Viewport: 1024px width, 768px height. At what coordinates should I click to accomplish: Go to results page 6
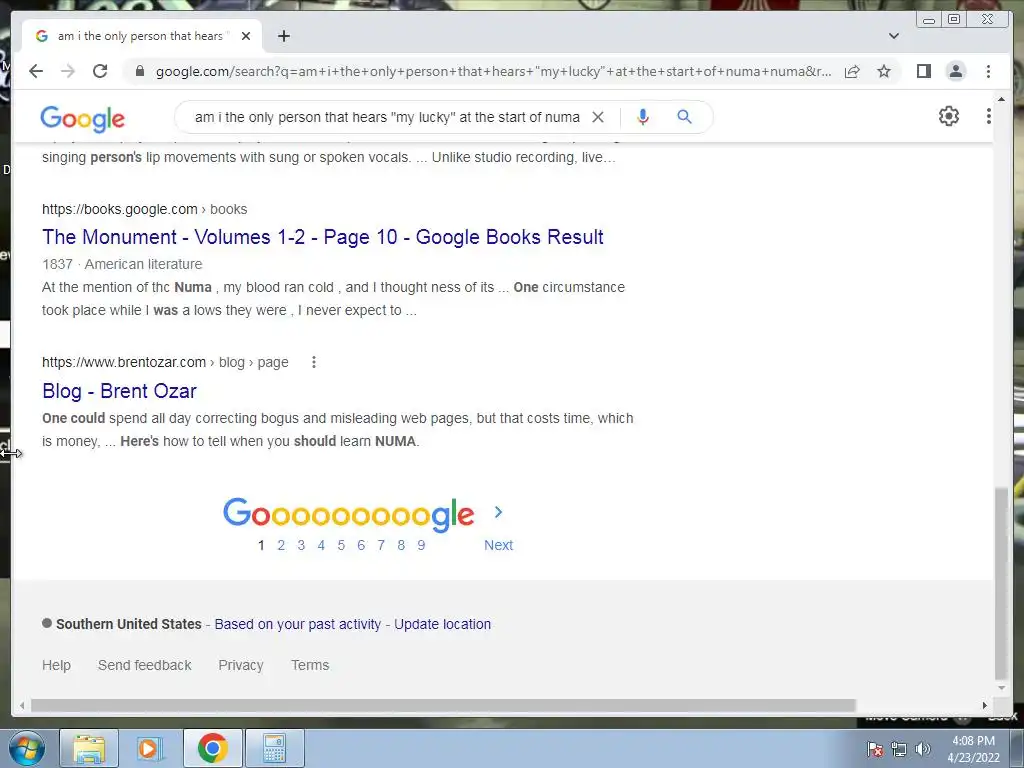361,545
